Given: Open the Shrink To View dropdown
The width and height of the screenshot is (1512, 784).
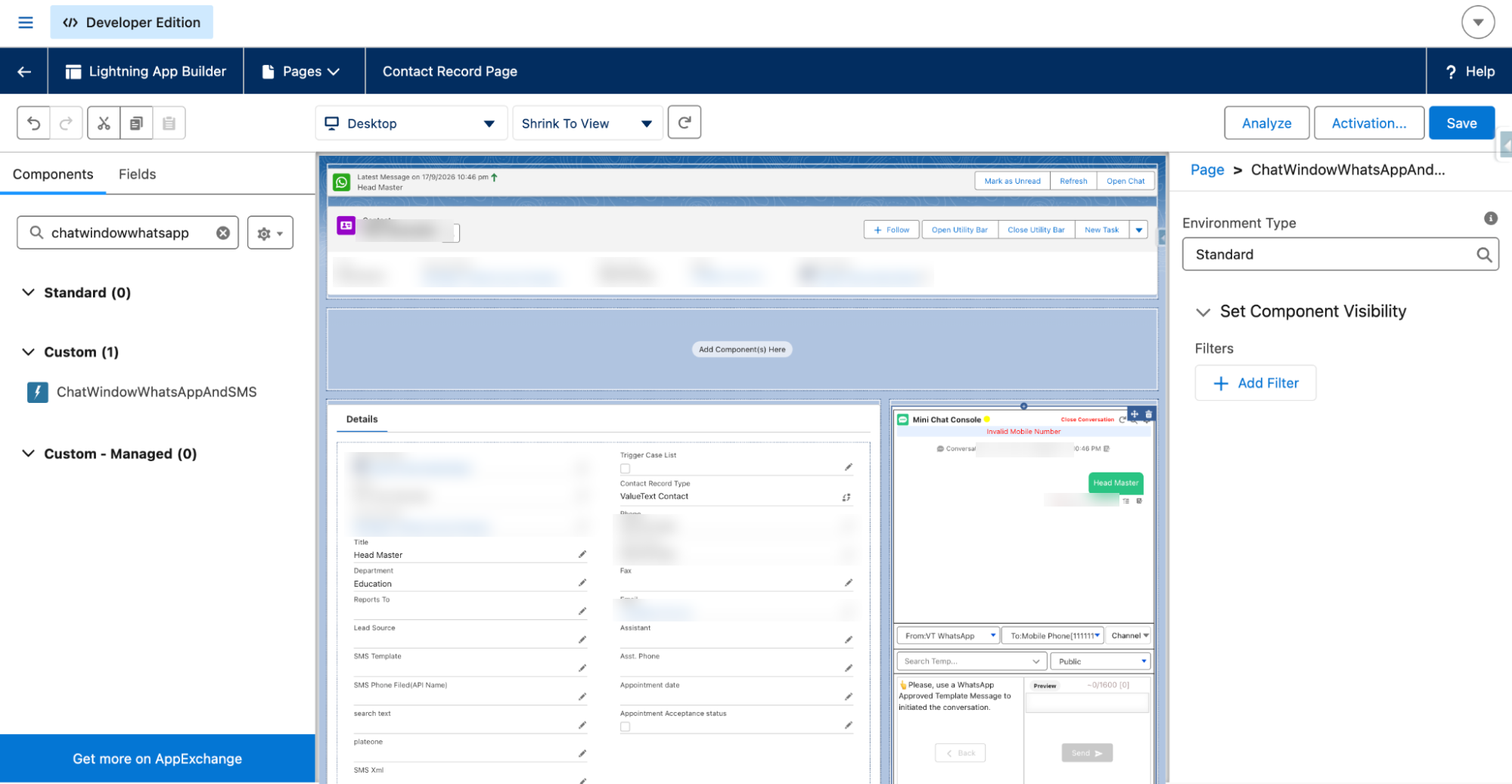Looking at the screenshot, I should pyautogui.click(x=588, y=123).
